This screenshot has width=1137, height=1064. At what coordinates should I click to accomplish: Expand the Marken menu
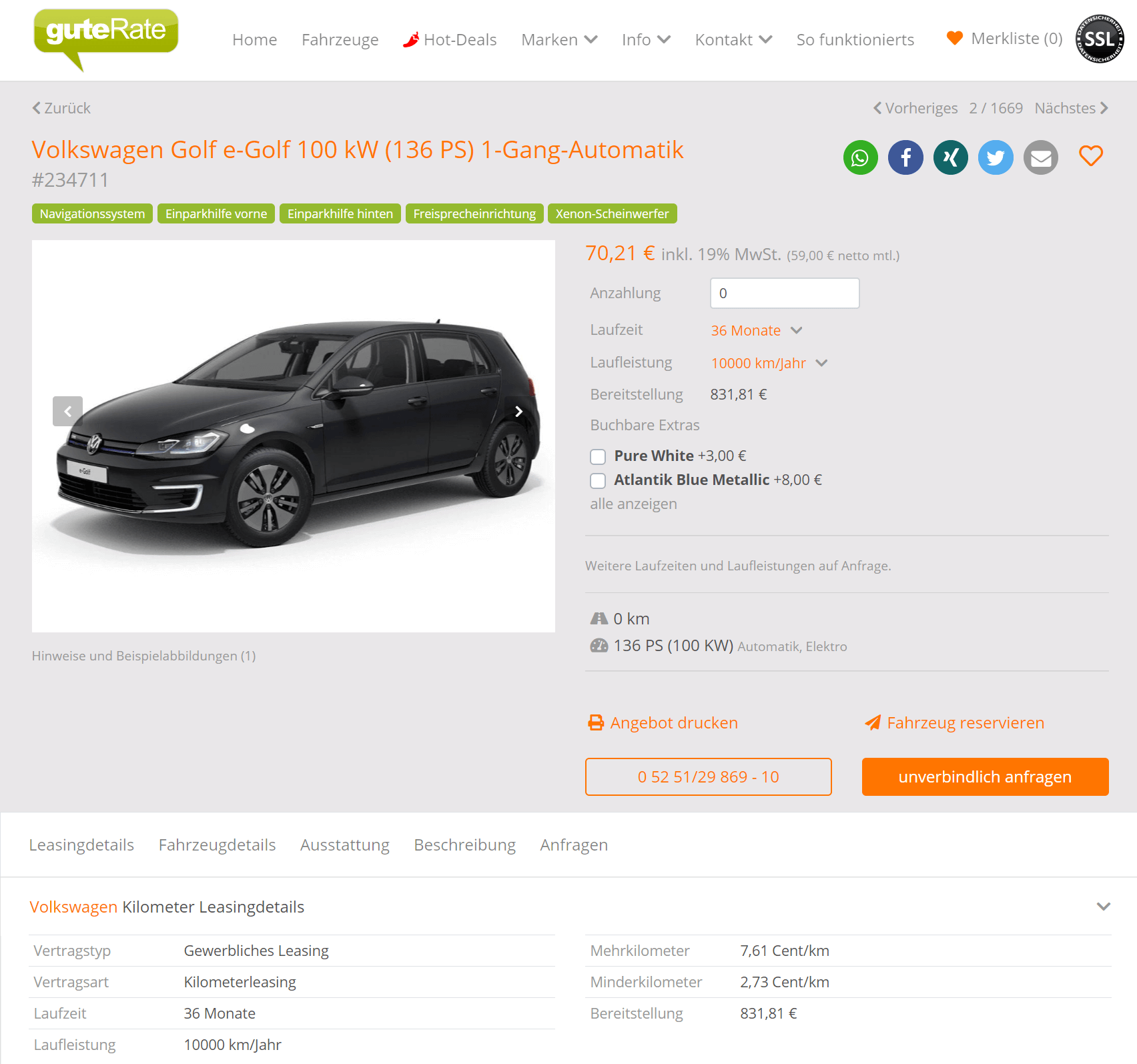tap(559, 39)
